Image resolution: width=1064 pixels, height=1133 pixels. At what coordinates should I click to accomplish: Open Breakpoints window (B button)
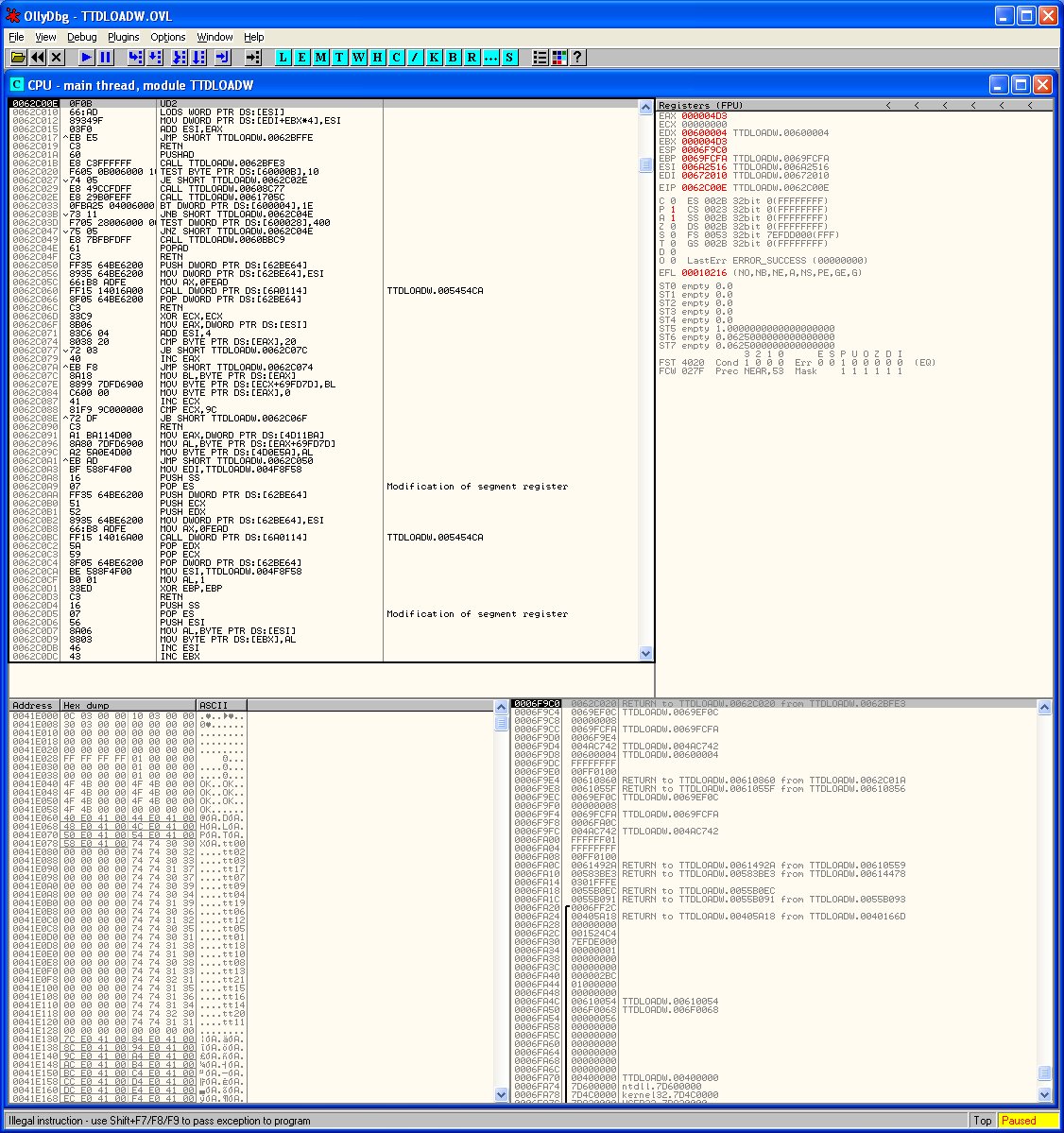click(453, 57)
